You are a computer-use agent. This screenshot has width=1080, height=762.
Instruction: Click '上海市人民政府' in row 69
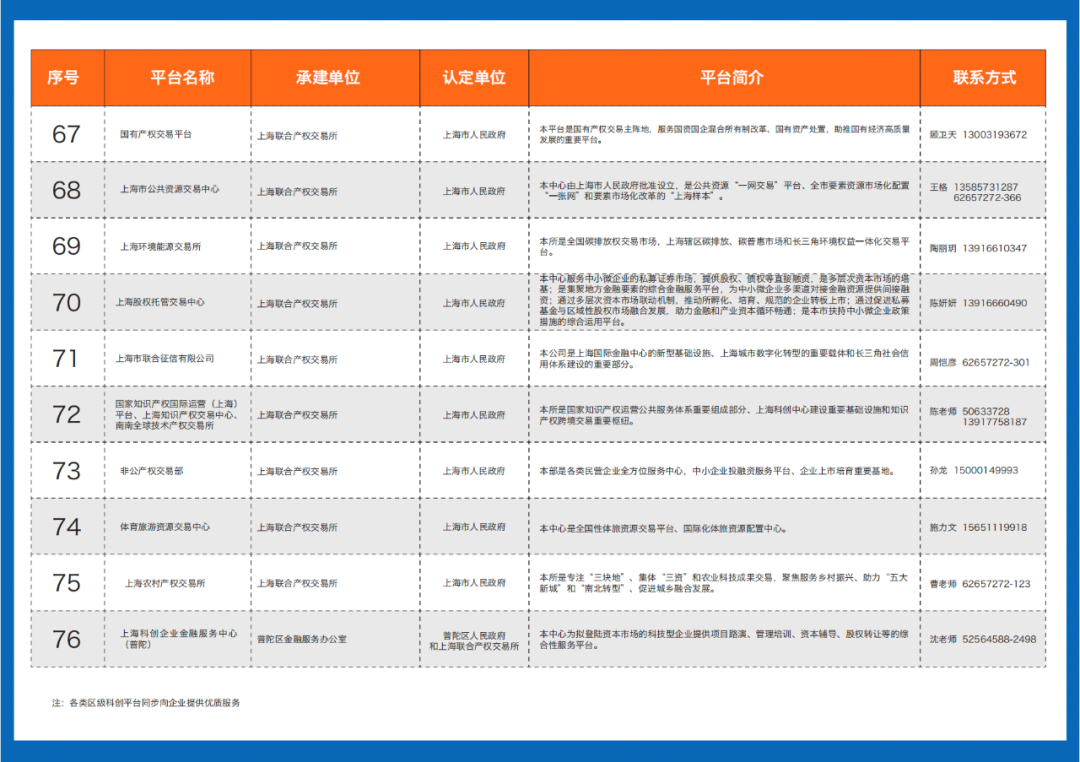474,246
